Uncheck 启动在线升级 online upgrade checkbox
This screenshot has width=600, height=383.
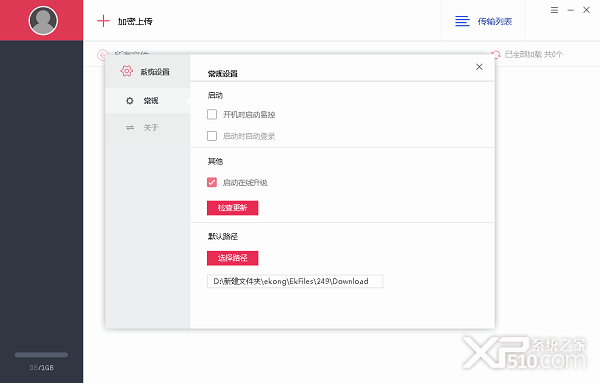[x=212, y=182]
